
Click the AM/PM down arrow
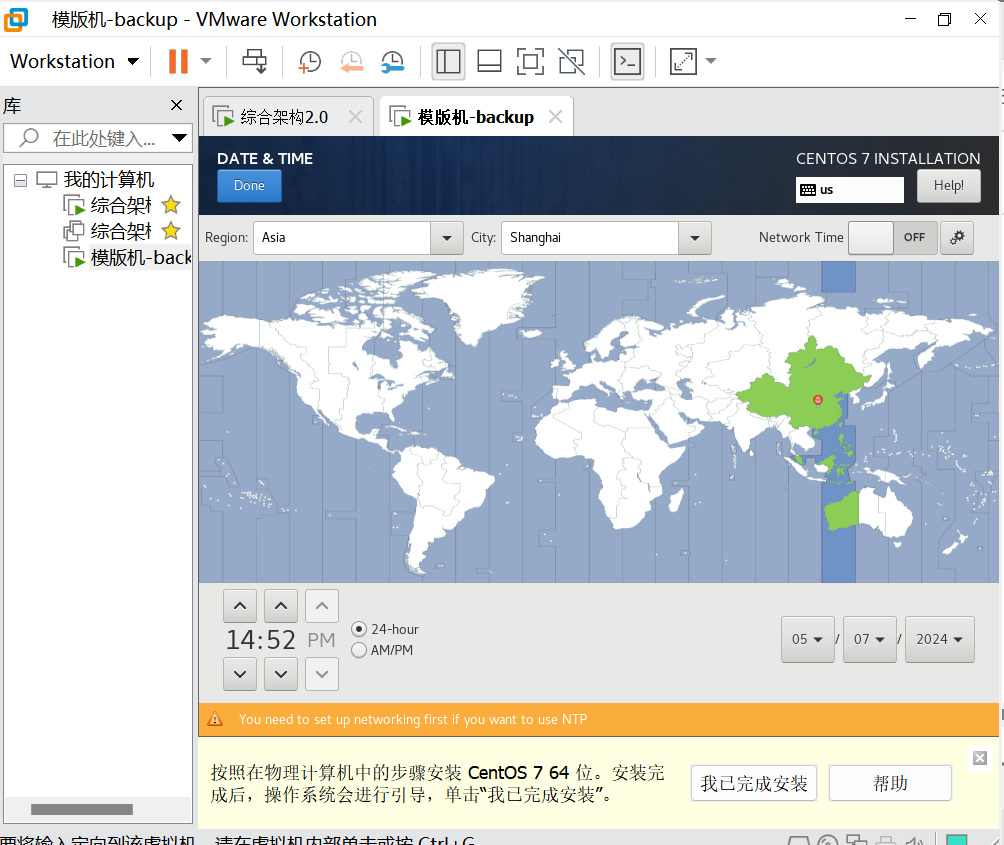point(322,674)
